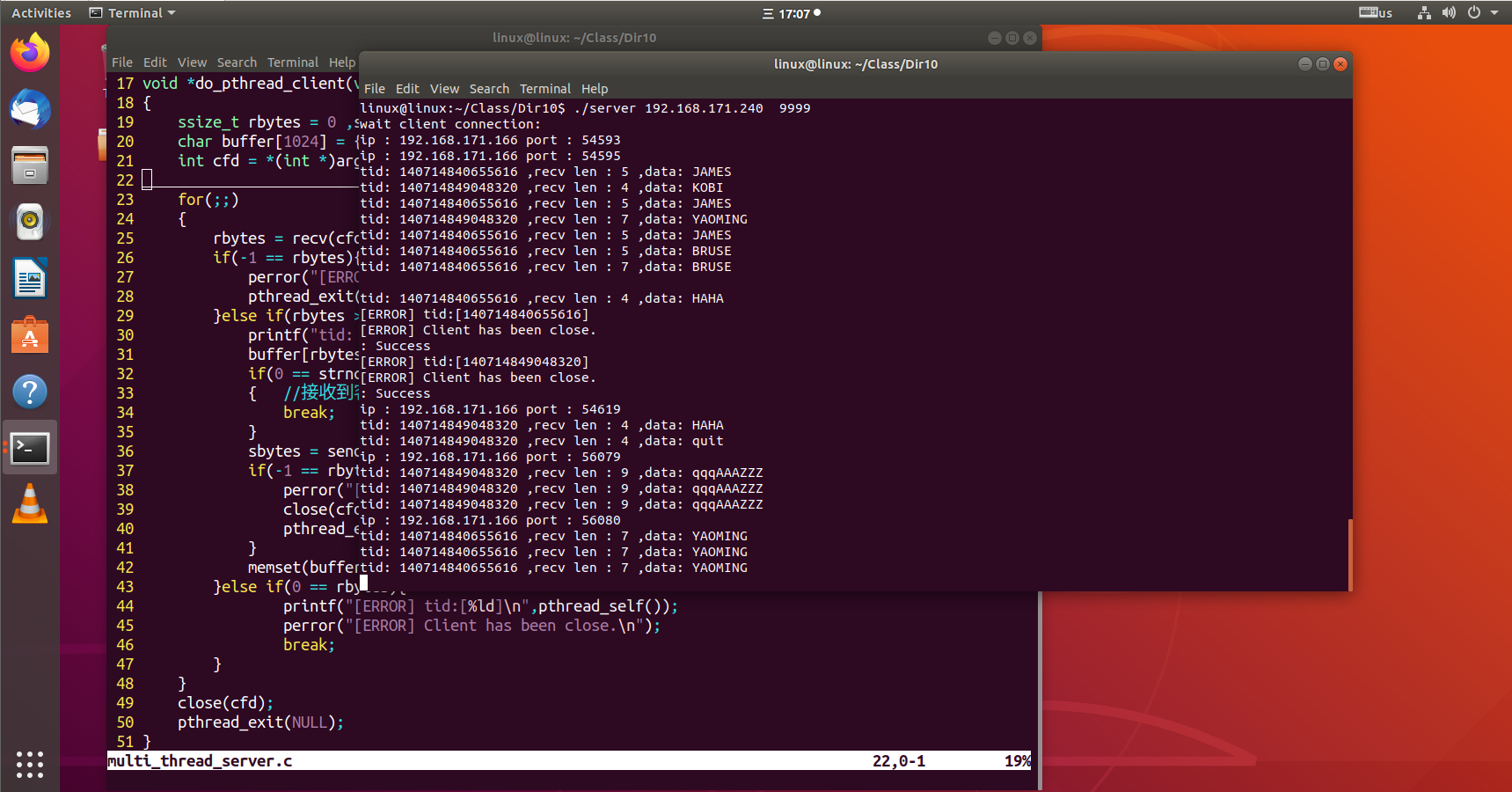The width and height of the screenshot is (1512, 792).
Task: Maximize the front terminal window
Action: (1323, 63)
